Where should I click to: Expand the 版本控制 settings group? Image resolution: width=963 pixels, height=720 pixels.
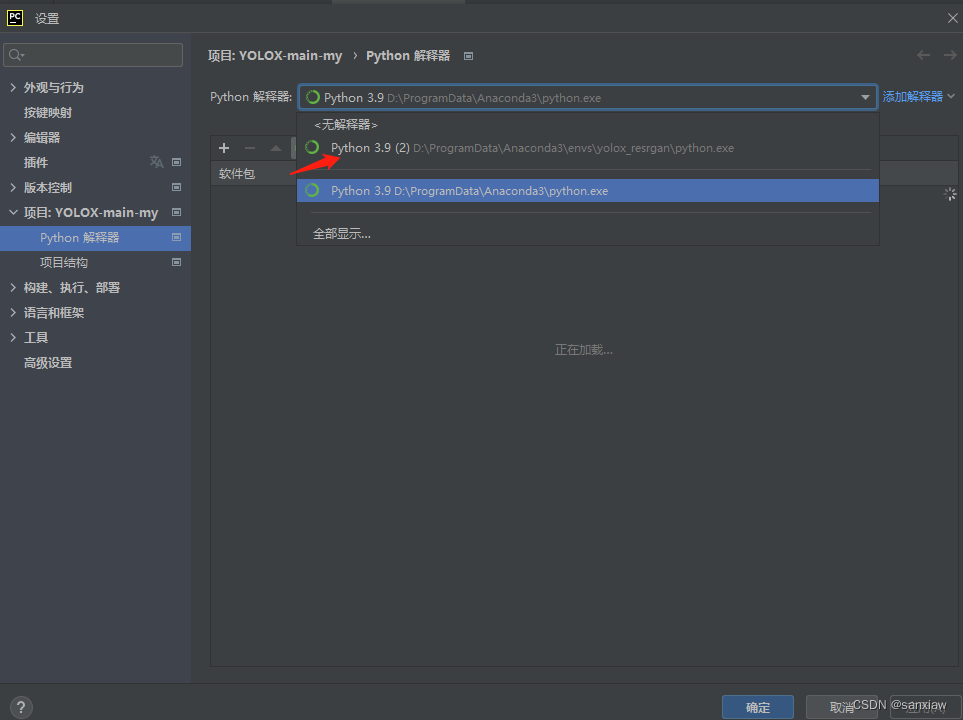click(x=13, y=187)
